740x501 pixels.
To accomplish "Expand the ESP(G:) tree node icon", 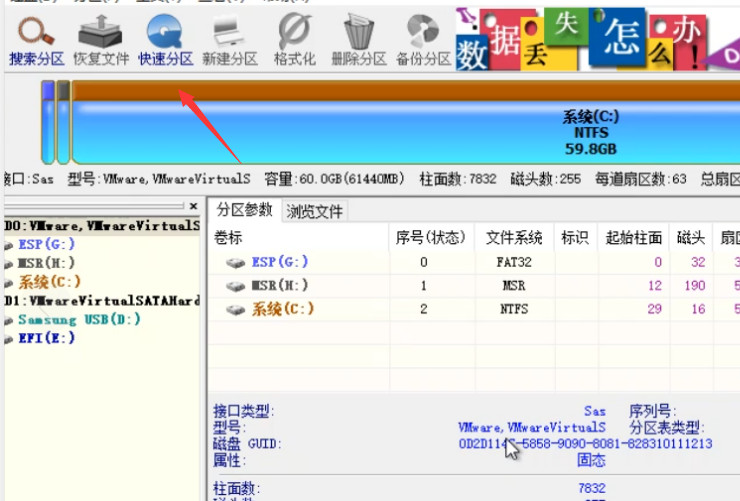I will (8, 245).
